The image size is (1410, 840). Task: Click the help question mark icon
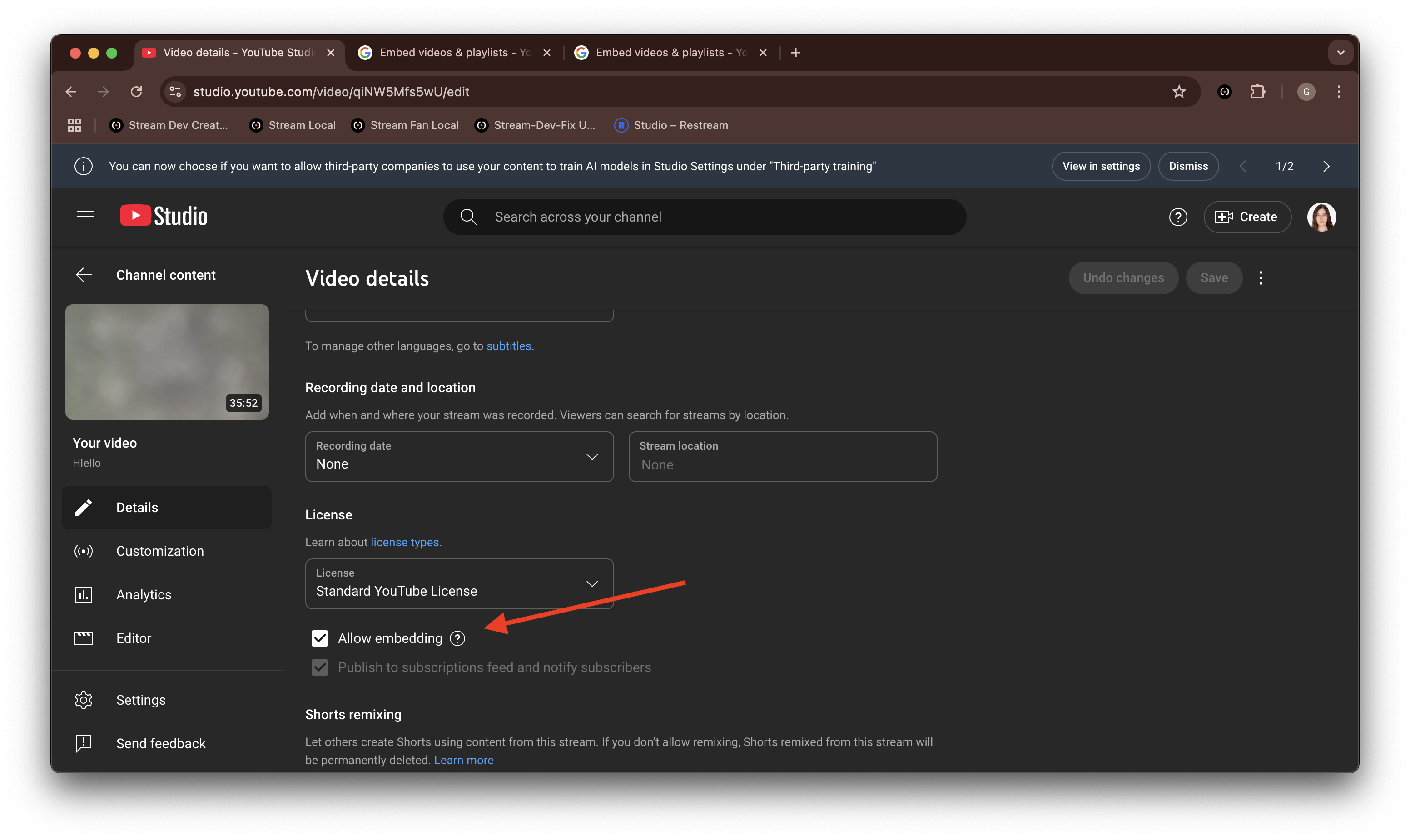1178,217
